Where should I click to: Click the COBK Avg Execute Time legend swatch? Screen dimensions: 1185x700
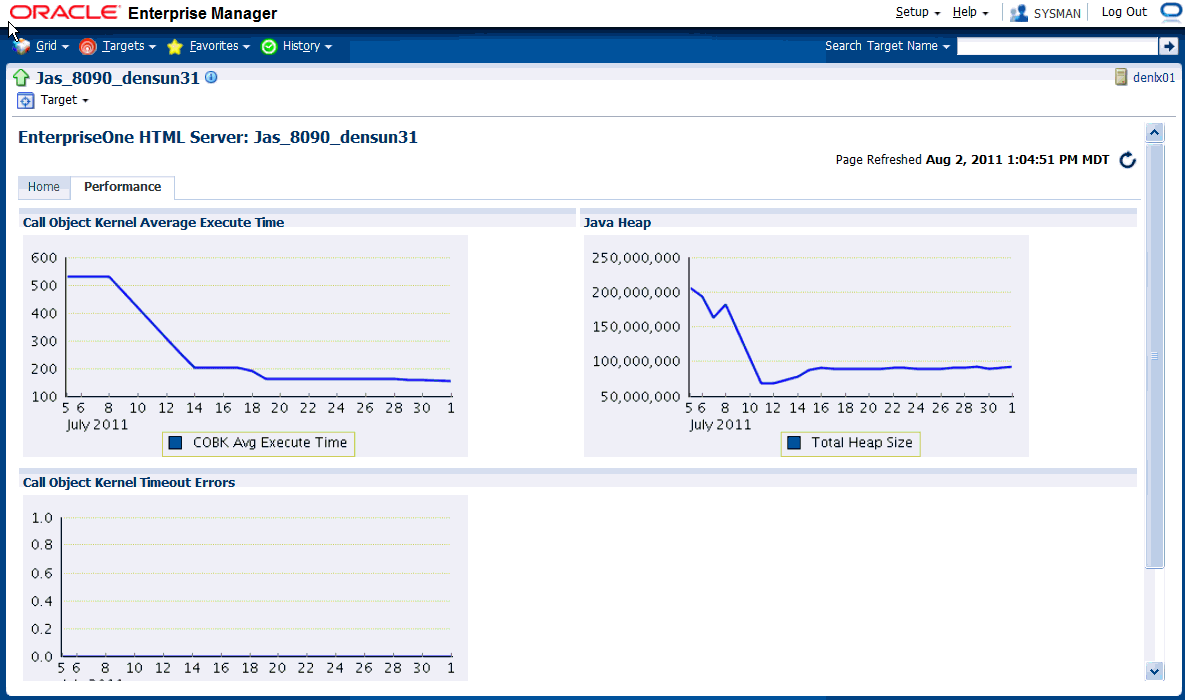click(175, 443)
